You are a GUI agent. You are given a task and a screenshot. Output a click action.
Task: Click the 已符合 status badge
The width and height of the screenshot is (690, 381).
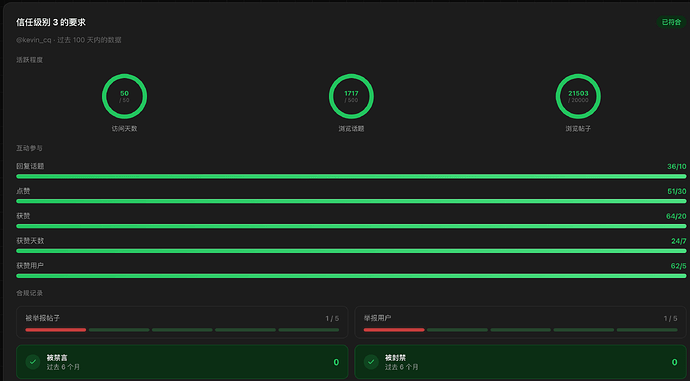(x=671, y=22)
